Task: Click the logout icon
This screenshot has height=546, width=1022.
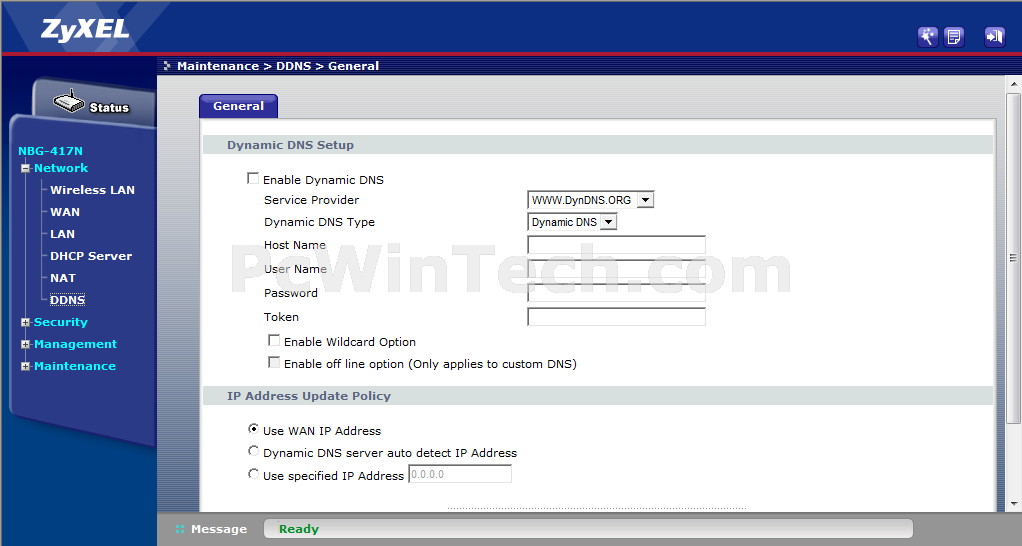Action: 995,36
